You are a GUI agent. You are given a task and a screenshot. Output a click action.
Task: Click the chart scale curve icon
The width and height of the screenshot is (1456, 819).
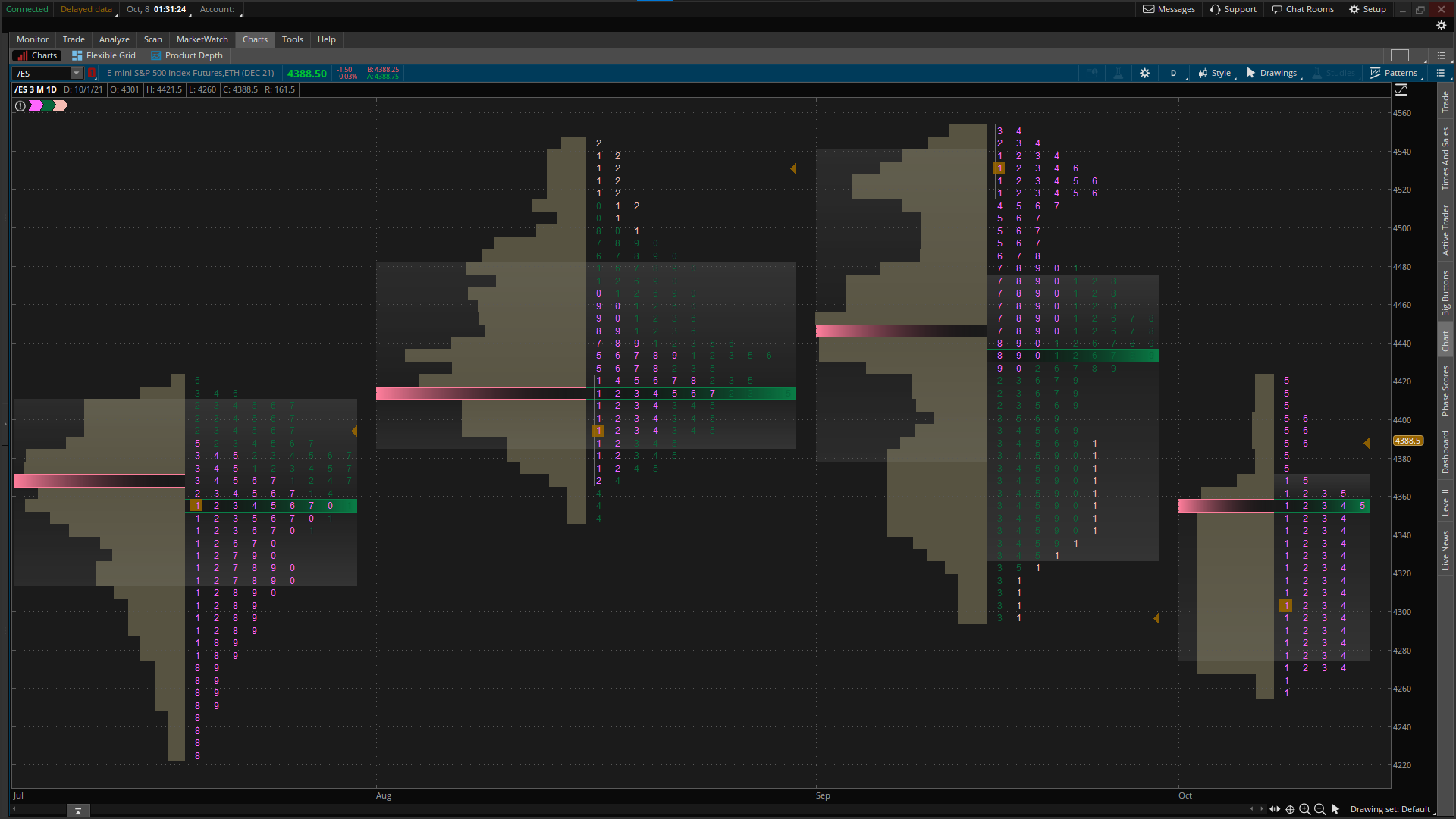(1401, 90)
